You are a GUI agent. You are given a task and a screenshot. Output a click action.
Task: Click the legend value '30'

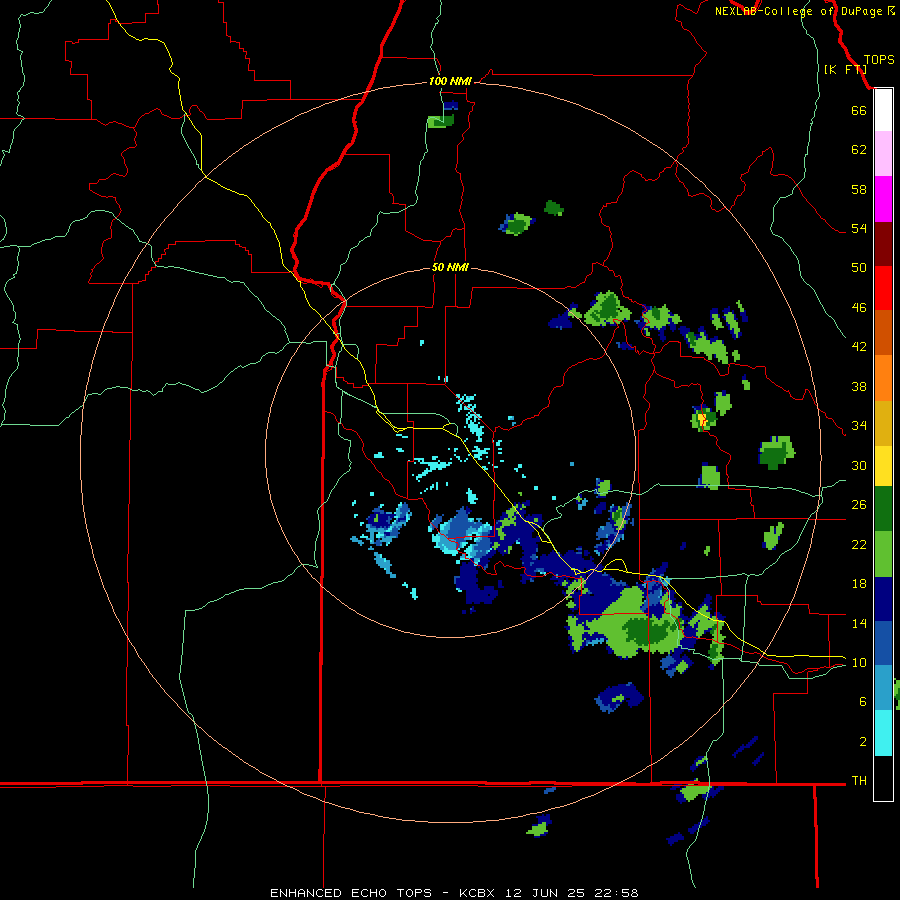pyautogui.click(x=859, y=465)
